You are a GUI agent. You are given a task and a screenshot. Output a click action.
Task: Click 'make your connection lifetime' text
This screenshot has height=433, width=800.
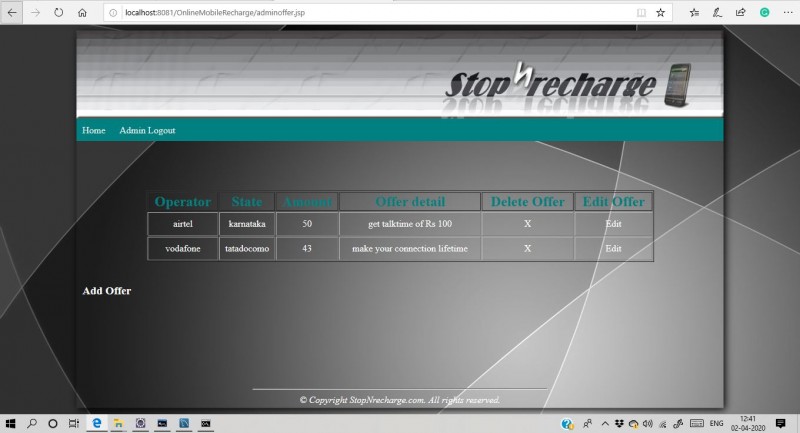pyautogui.click(x=410, y=248)
